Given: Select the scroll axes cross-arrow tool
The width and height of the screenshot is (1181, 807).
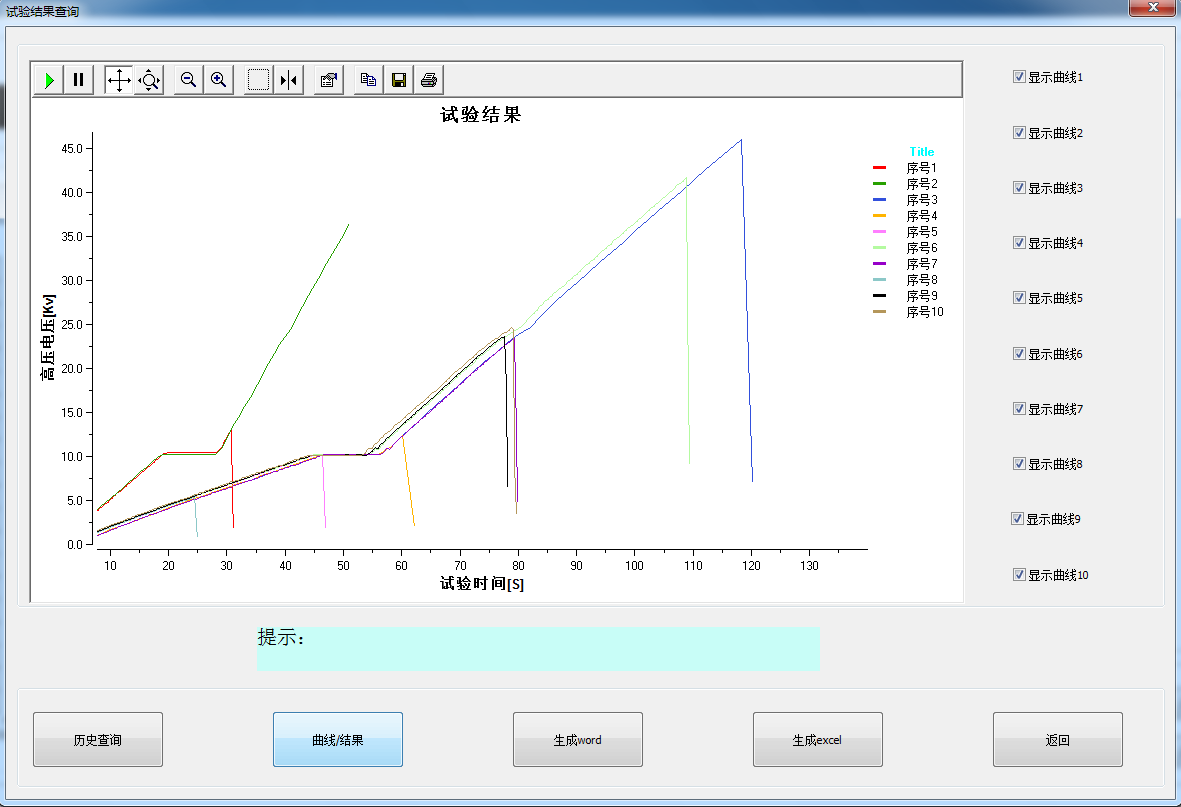Looking at the screenshot, I should point(119,80).
